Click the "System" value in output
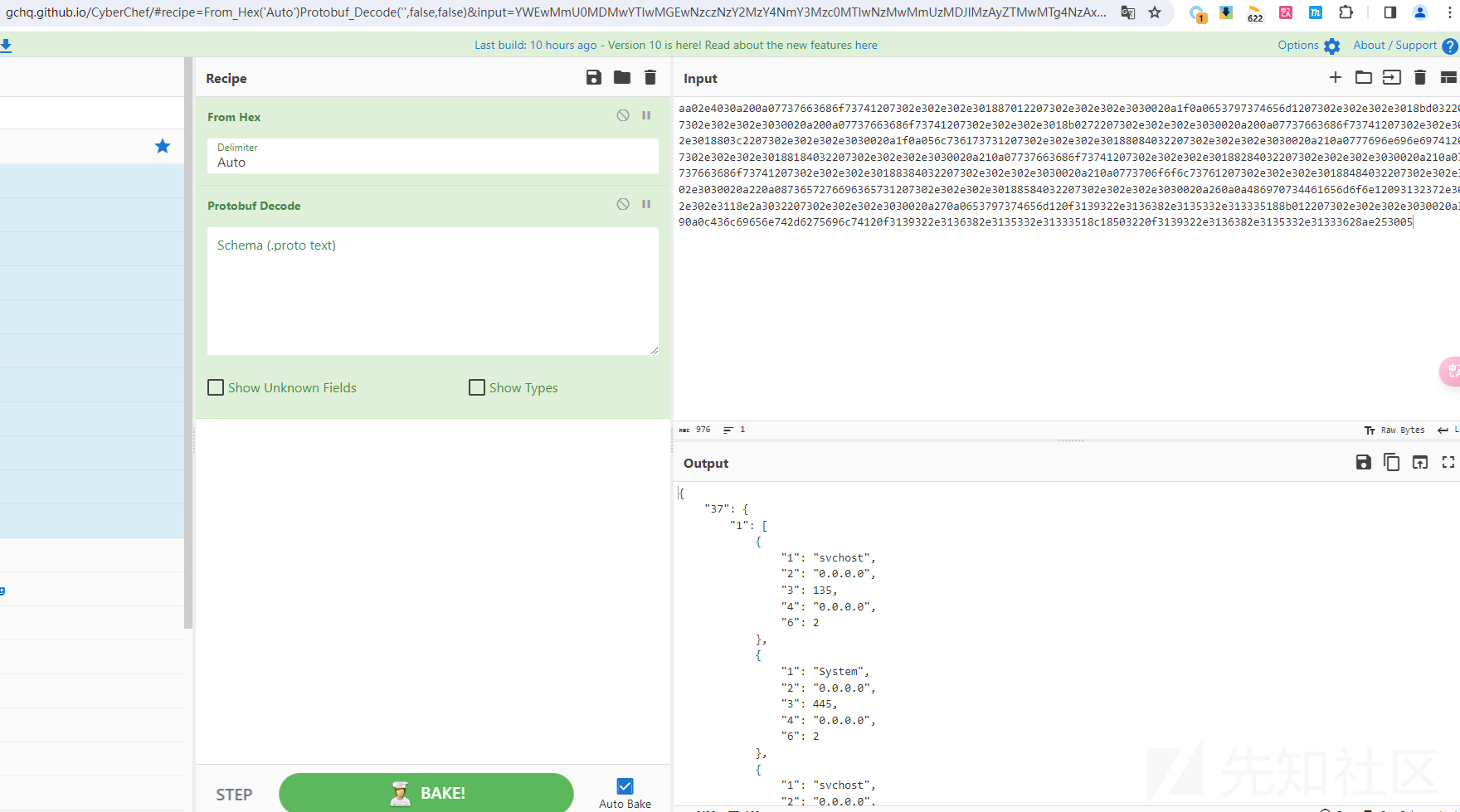 [839, 671]
